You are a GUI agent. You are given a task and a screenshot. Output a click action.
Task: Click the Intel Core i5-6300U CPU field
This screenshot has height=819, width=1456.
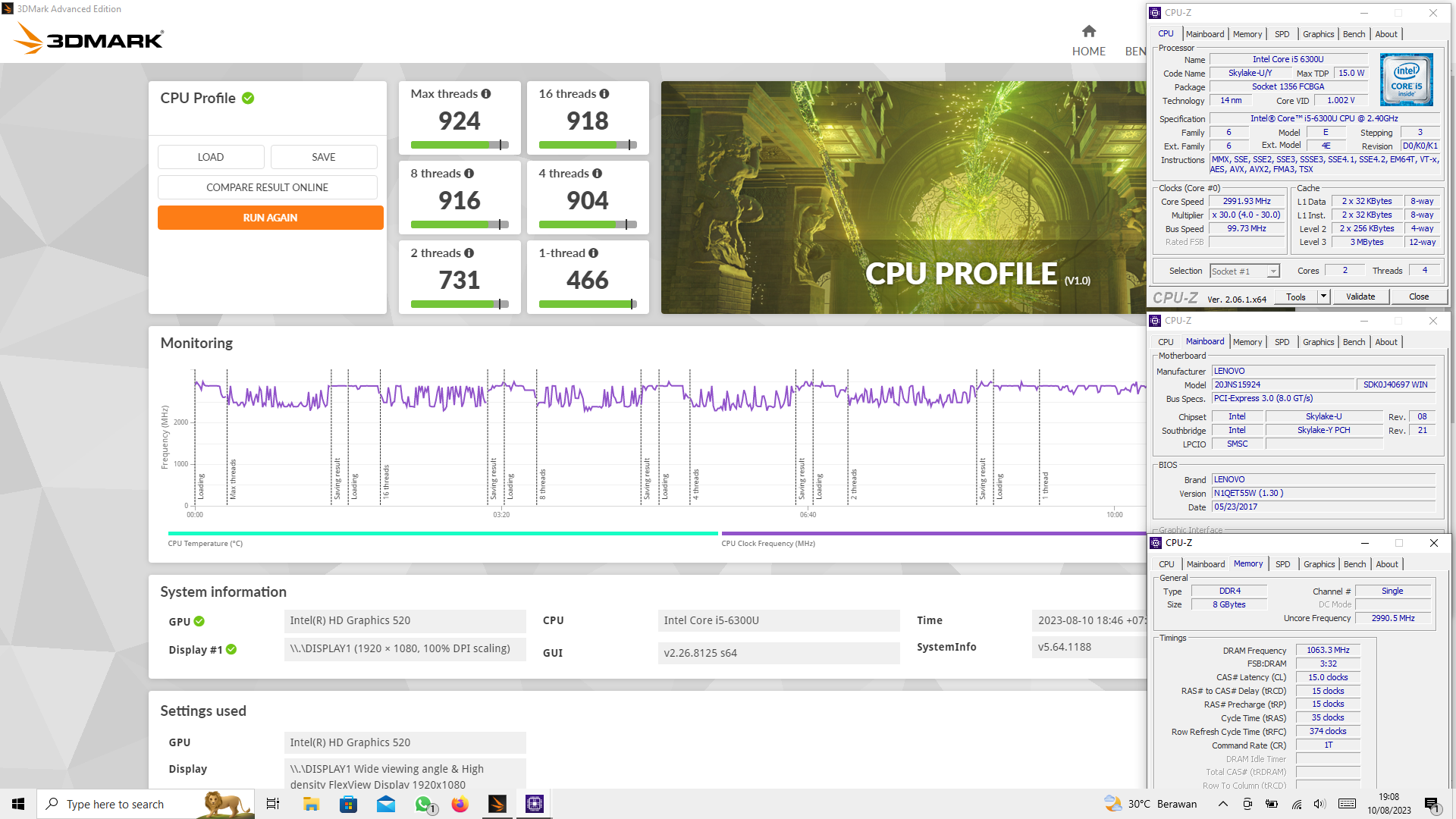(x=779, y=620)
